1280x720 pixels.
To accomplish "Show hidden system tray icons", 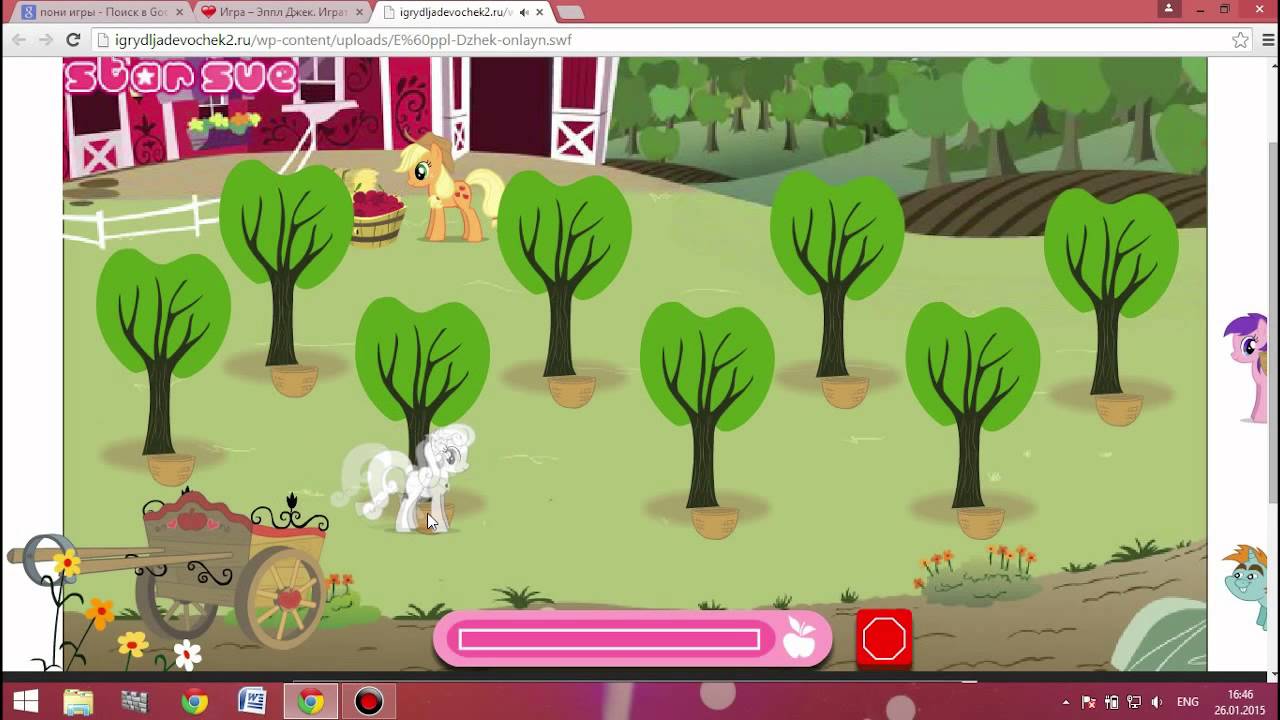I will (x=1066, y=702).
